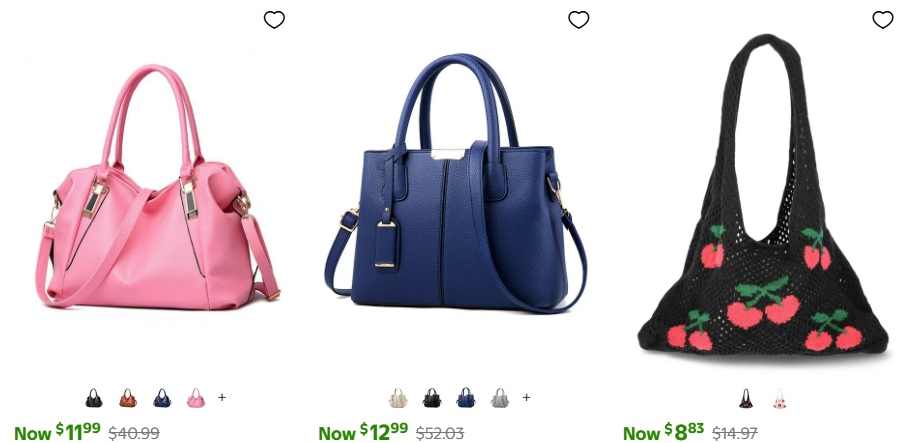Open the pink handbag product image
This screenshot has height=443, width=910.
click(158, 187)
